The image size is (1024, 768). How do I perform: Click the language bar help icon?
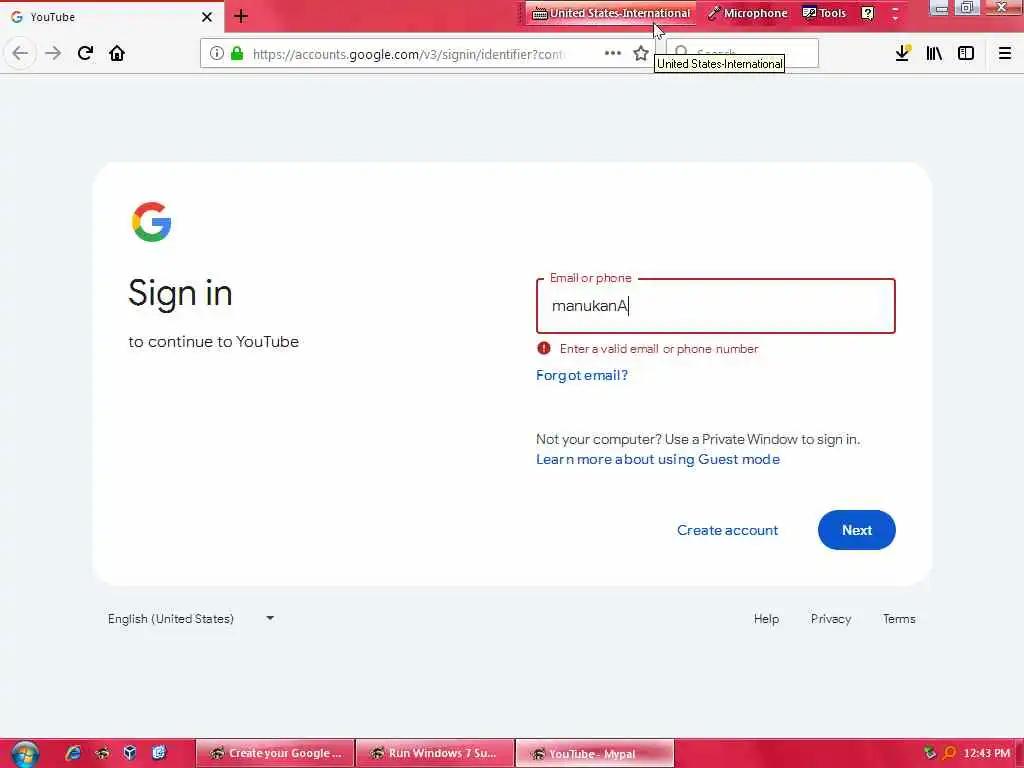(x=867, y=13)
